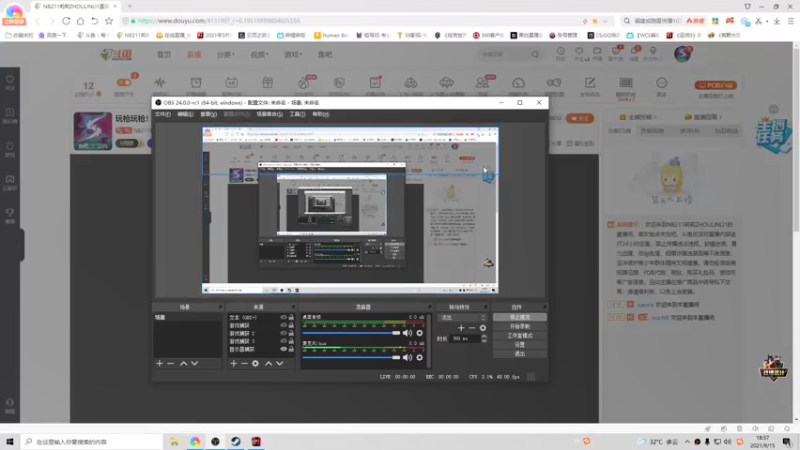Move source up arrow in OBS Sources panel
The width and height of the screenshot is (800, 450).
268,363
